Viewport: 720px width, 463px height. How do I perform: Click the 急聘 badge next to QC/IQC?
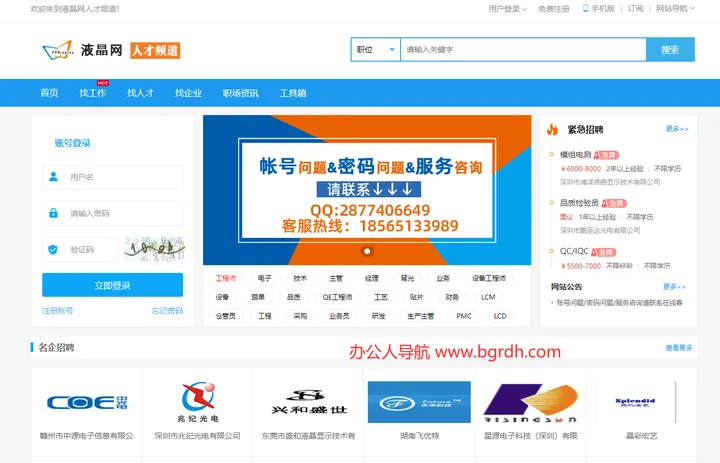(x=603, y=252)
